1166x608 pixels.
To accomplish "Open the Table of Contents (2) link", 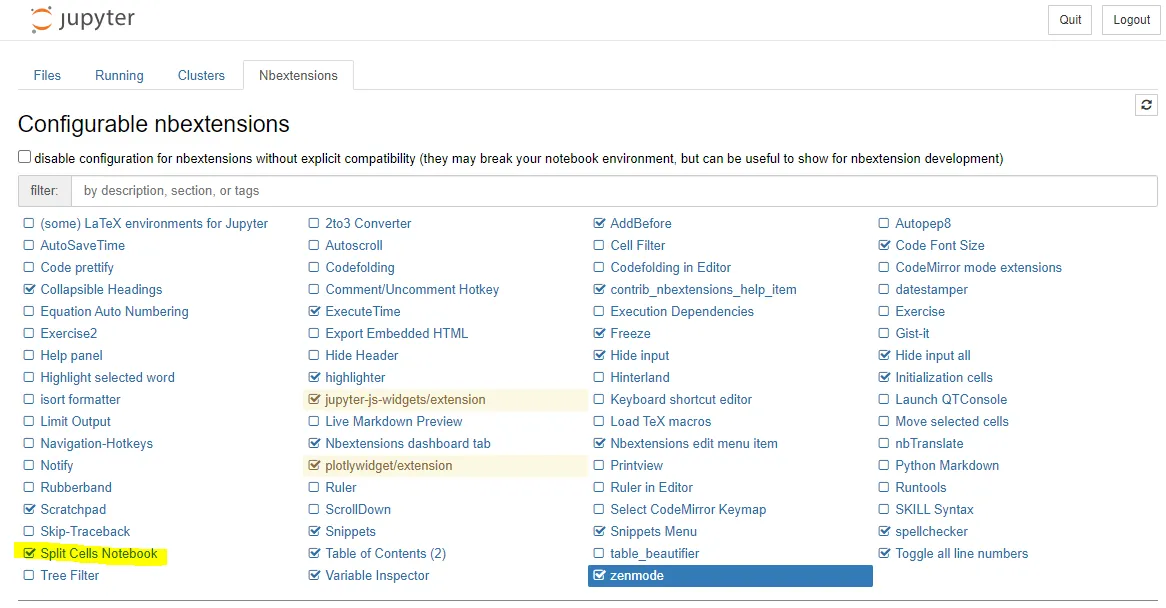I will (x=385, y=554).
